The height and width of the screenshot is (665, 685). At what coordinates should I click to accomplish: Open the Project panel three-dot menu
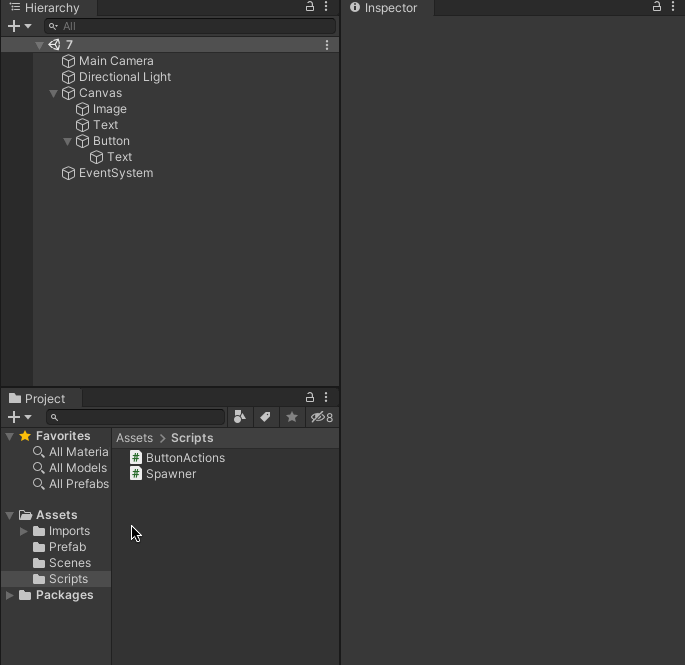click(326, 398)
